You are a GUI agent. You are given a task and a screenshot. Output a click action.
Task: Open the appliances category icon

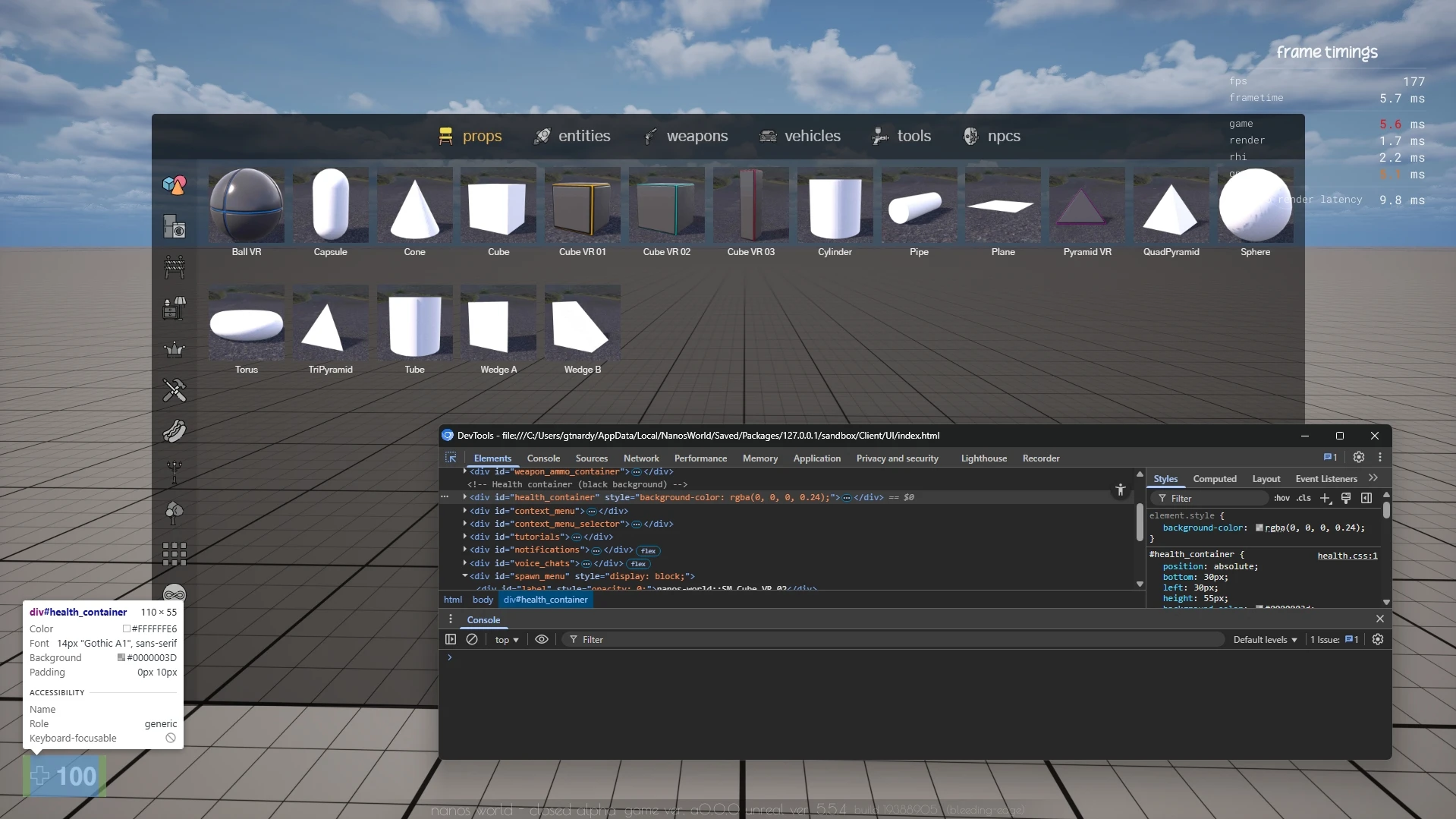(175, 226)
